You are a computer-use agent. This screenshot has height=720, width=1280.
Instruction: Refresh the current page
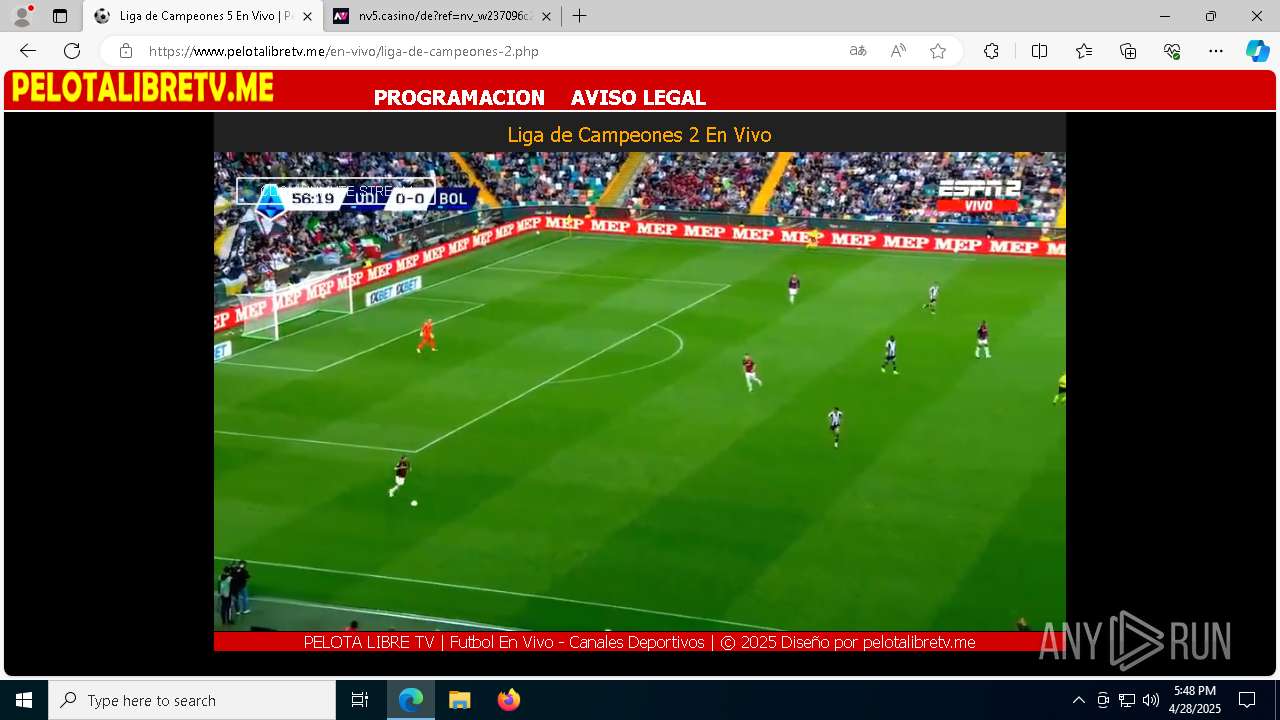point(72,51)
